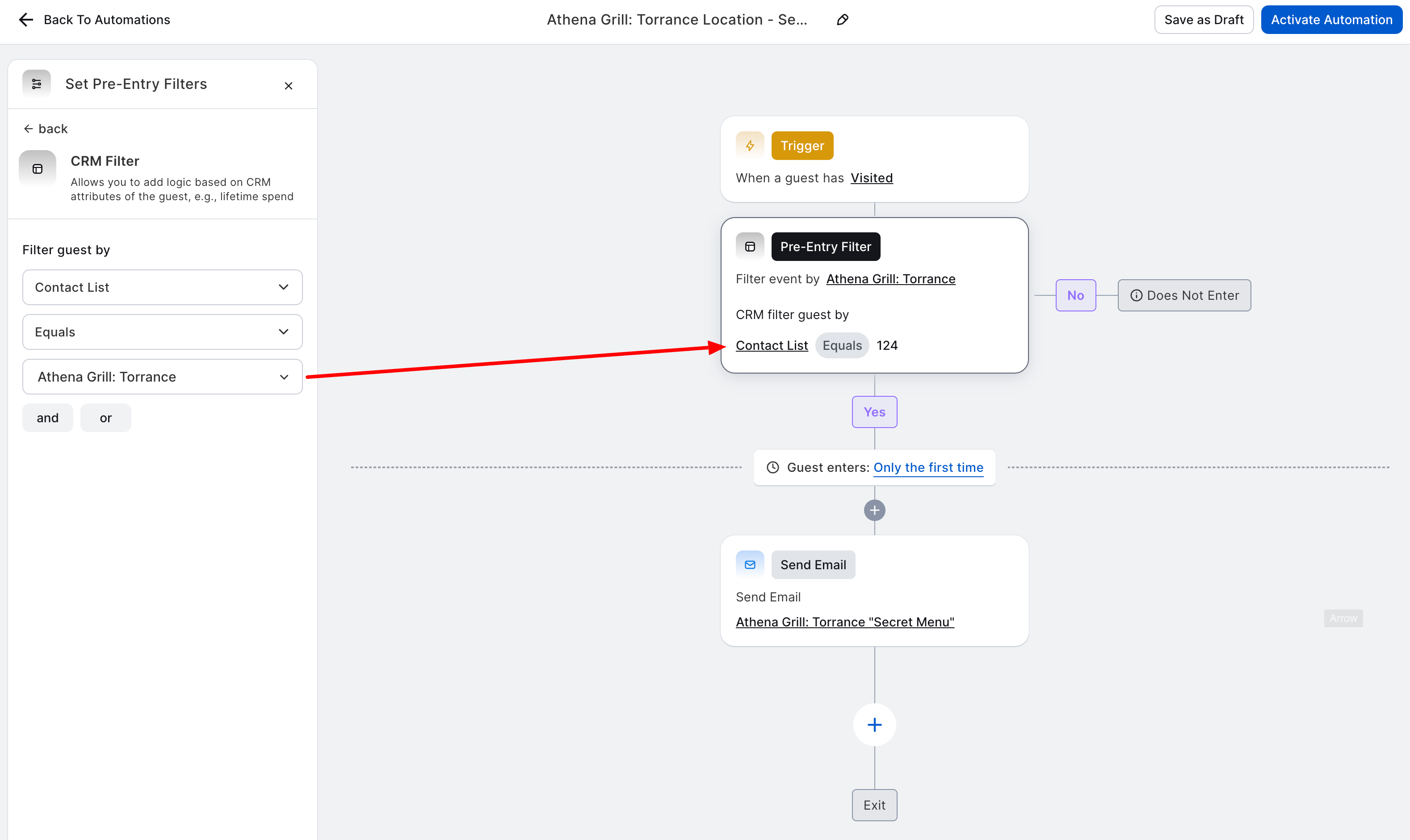The image size is (1410, 840).
Task: Click the No branch label
Action: tap(1076, 295)
